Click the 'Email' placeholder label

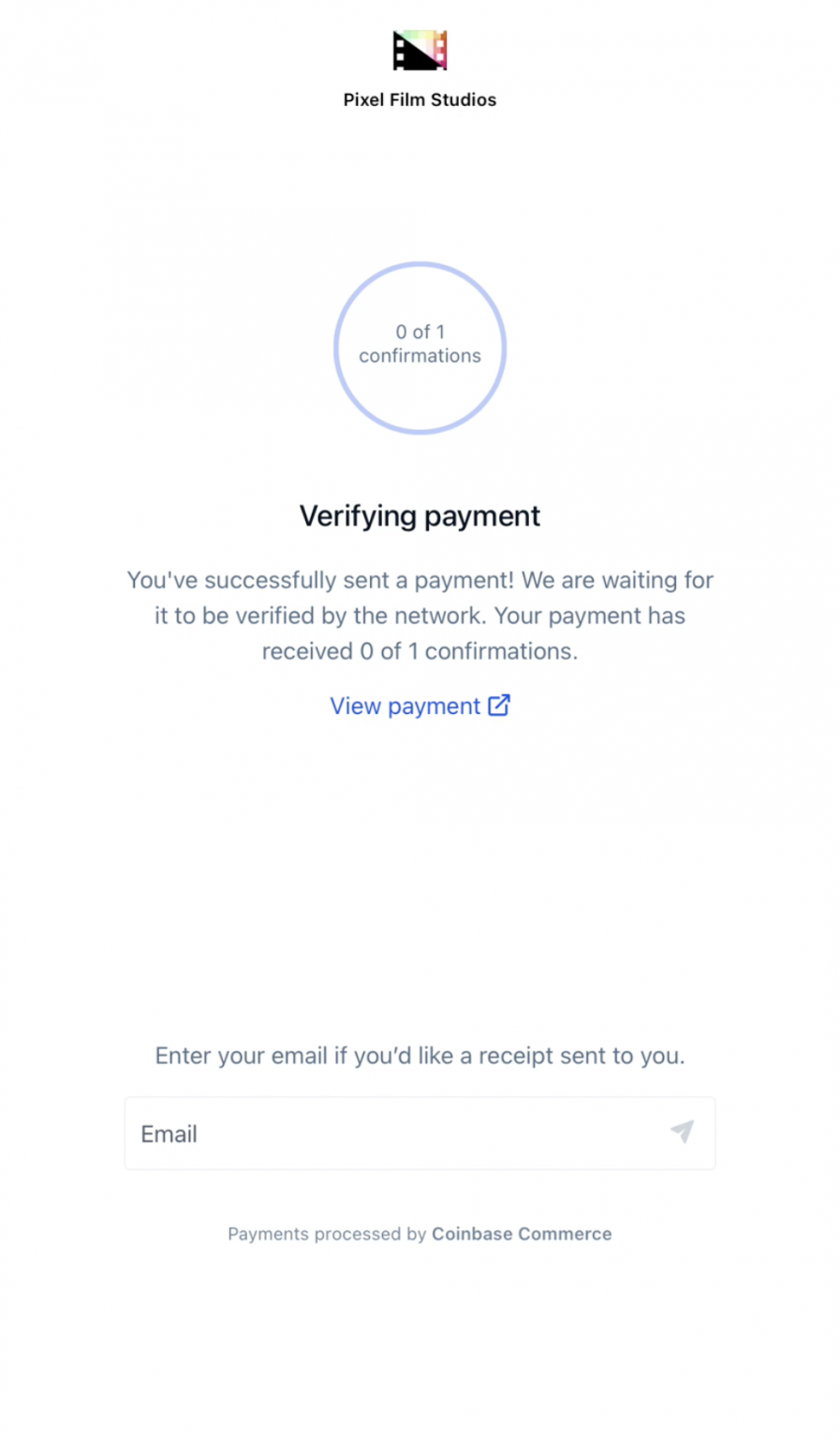(169, 1135)
